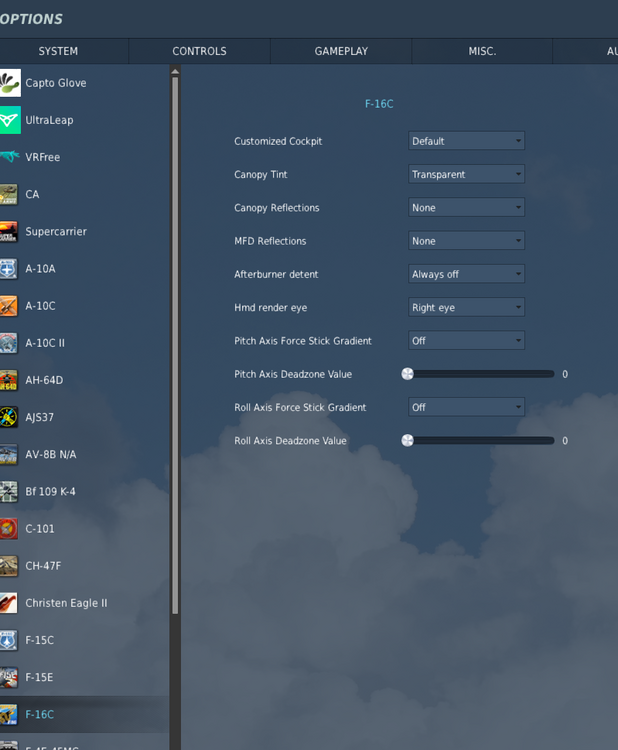Click the Capto Glove icon
The width and height of the screenshot is (618, 750).
point(10,83)
